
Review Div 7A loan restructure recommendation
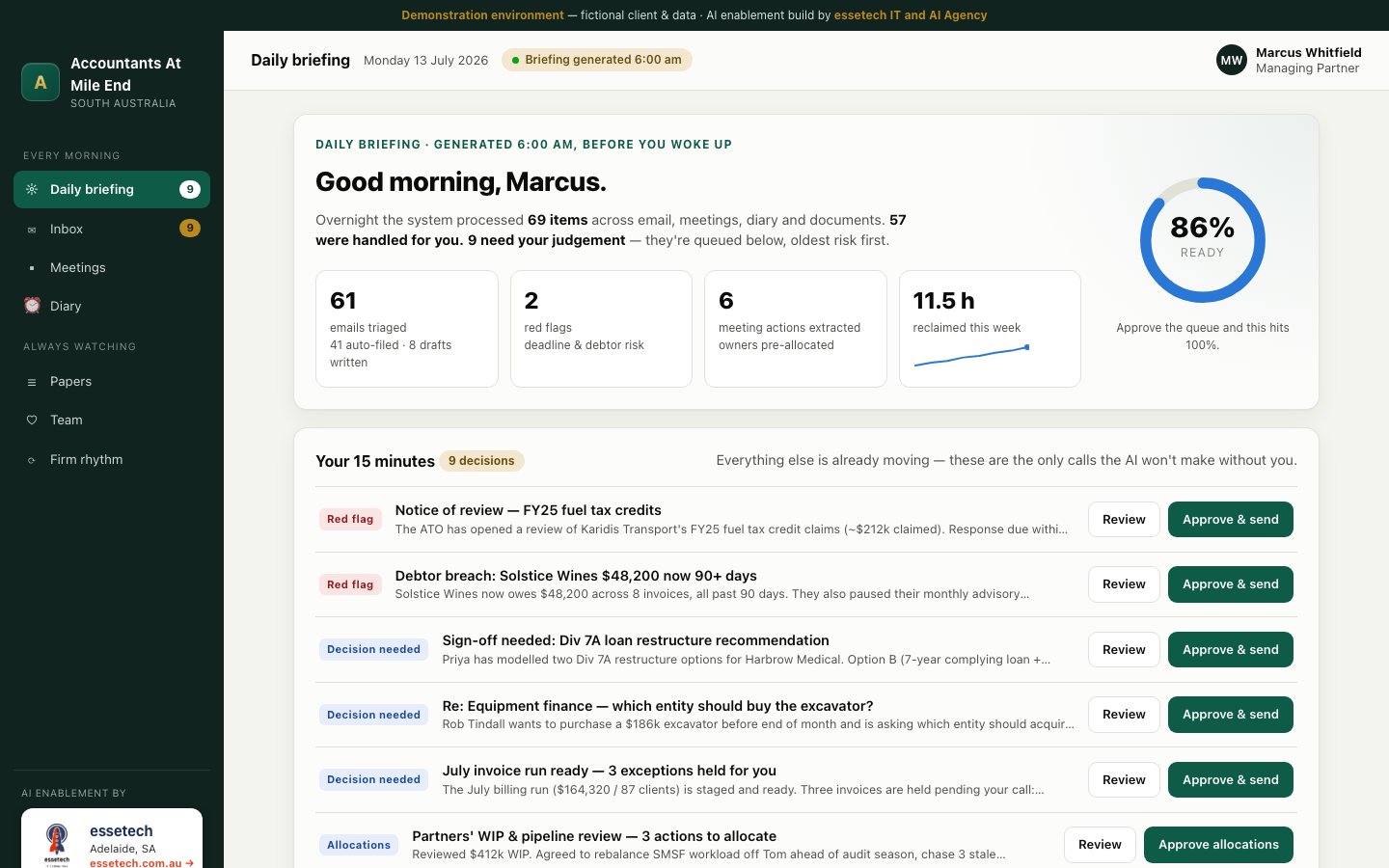click(1124, 649)
